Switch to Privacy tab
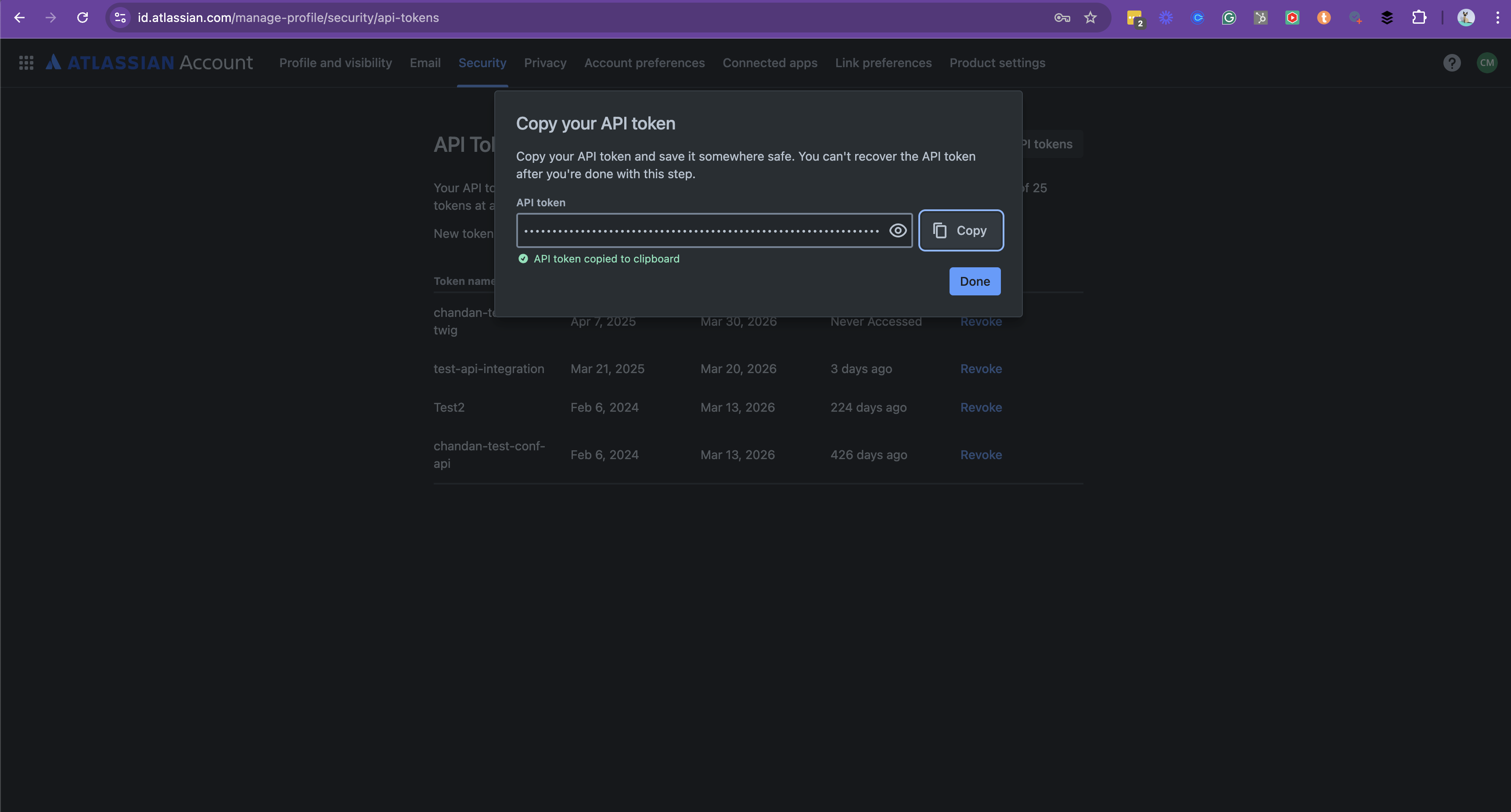1511x812 pixels. (545, 63)
